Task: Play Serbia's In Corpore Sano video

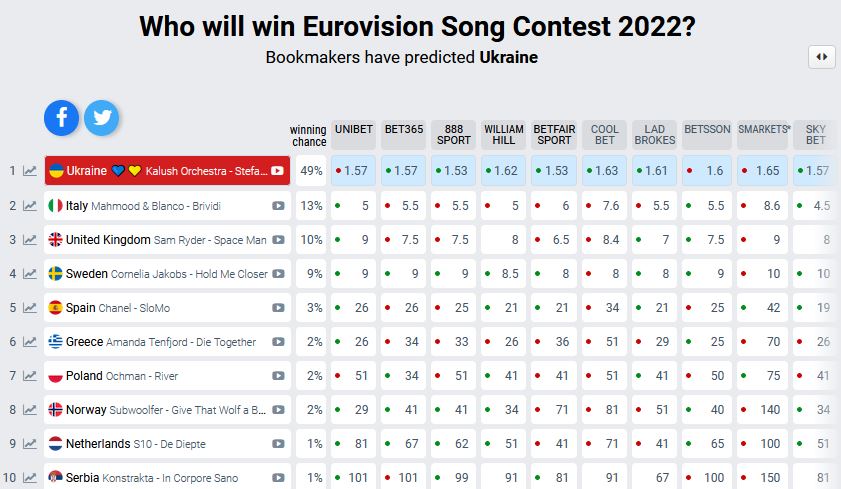Action: 278,478
